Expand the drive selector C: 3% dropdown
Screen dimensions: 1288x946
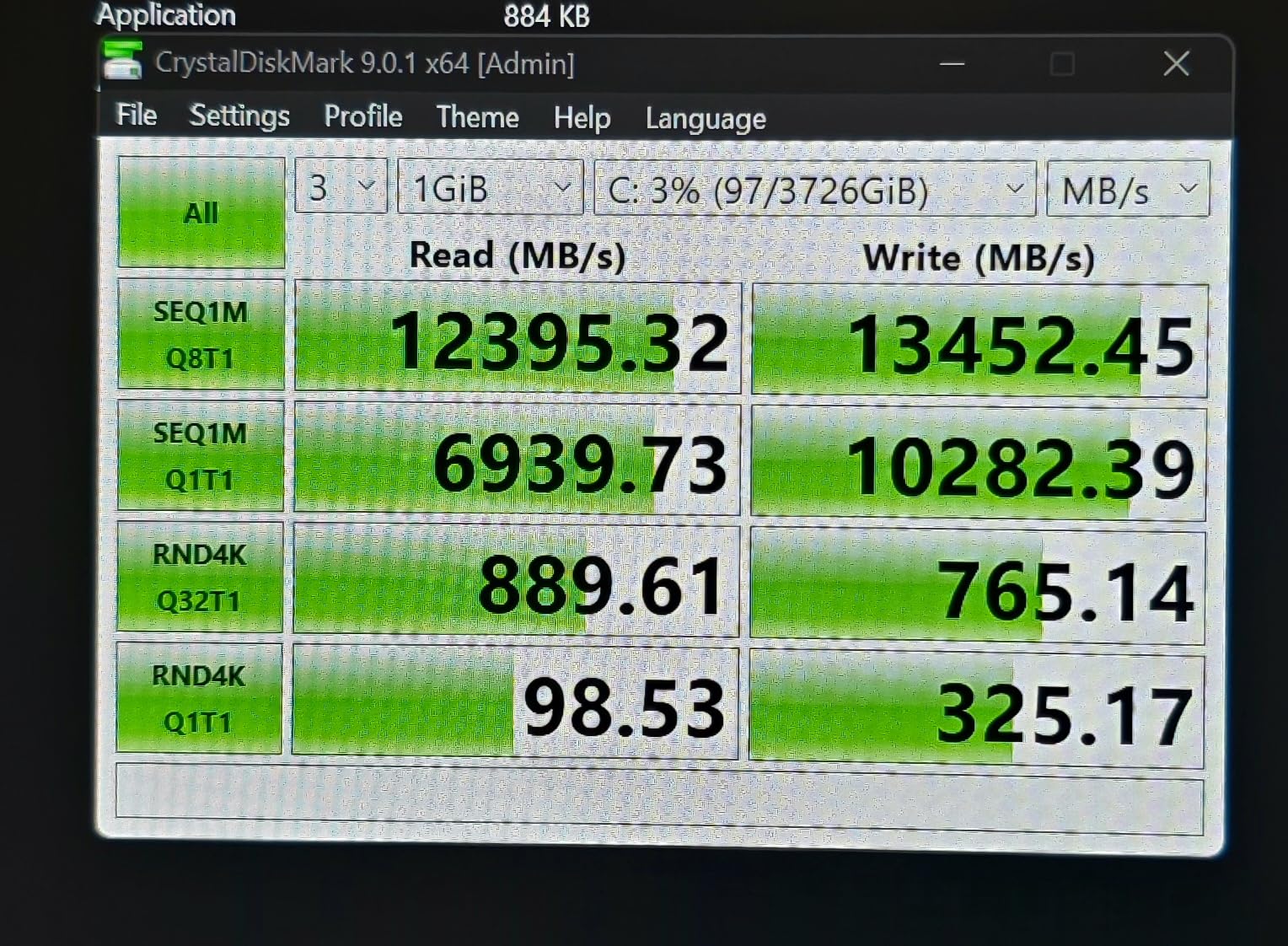tap(815, 189)
